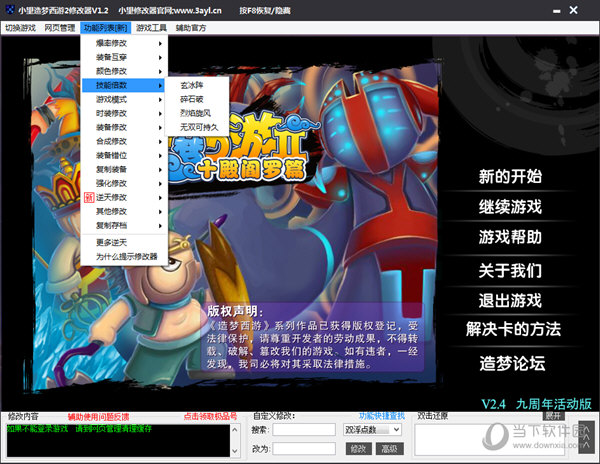Image resolution: width=600 pixels, height=464 pixels.
Task: Select the 无双可持久 skill option
Action: pos(197,127)
